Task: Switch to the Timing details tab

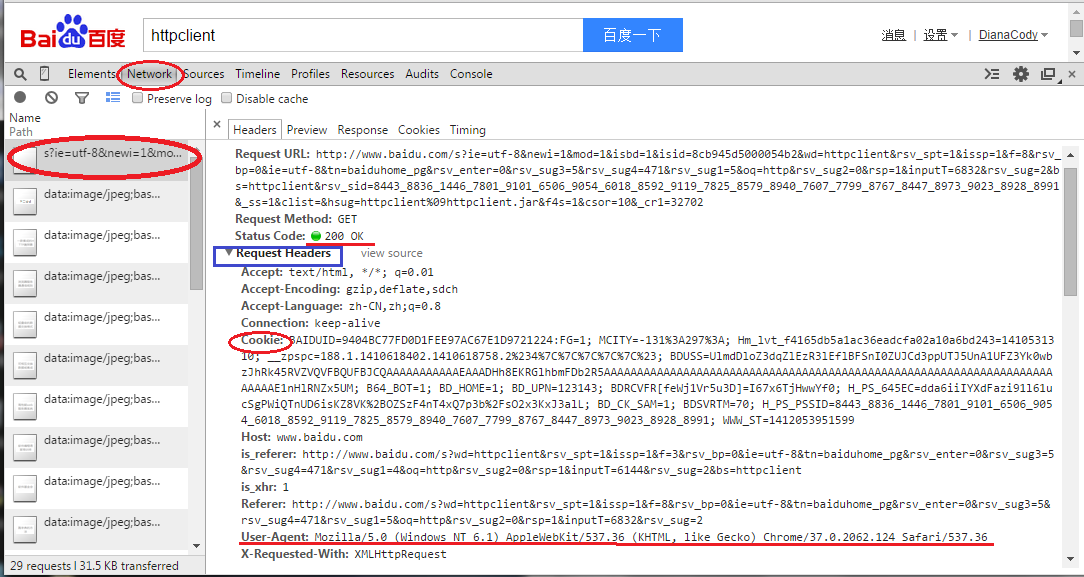Action: pyautogui.click(x=468, y=130)
